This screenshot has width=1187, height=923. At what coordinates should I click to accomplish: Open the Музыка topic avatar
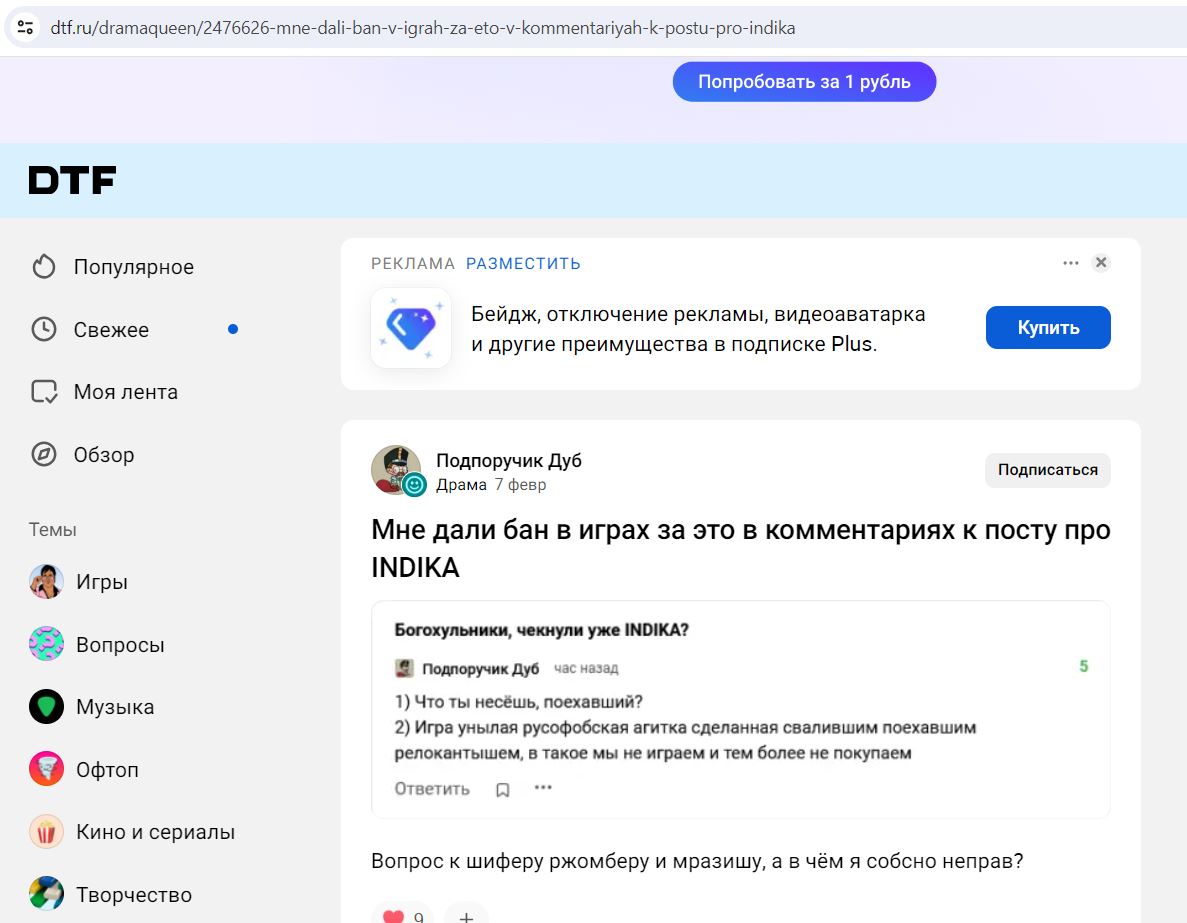[46, 706]
